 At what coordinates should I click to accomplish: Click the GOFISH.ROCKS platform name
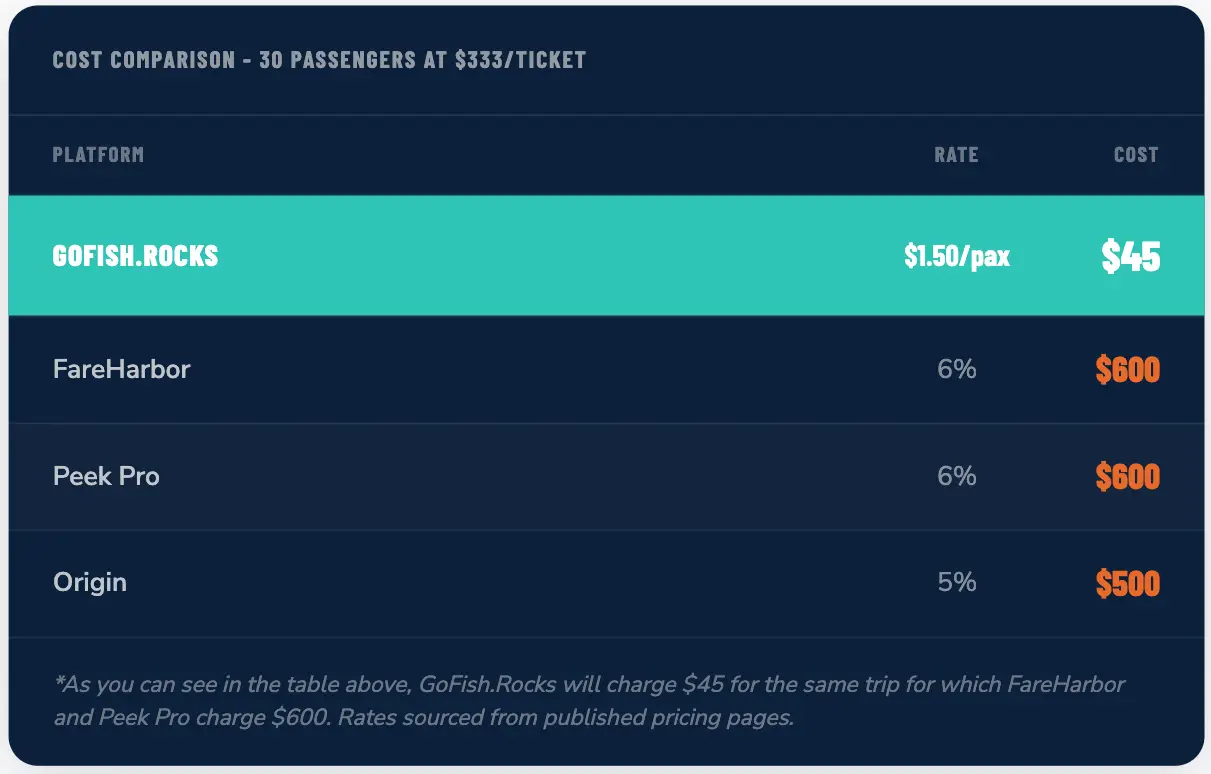click(x=135, y=256)
